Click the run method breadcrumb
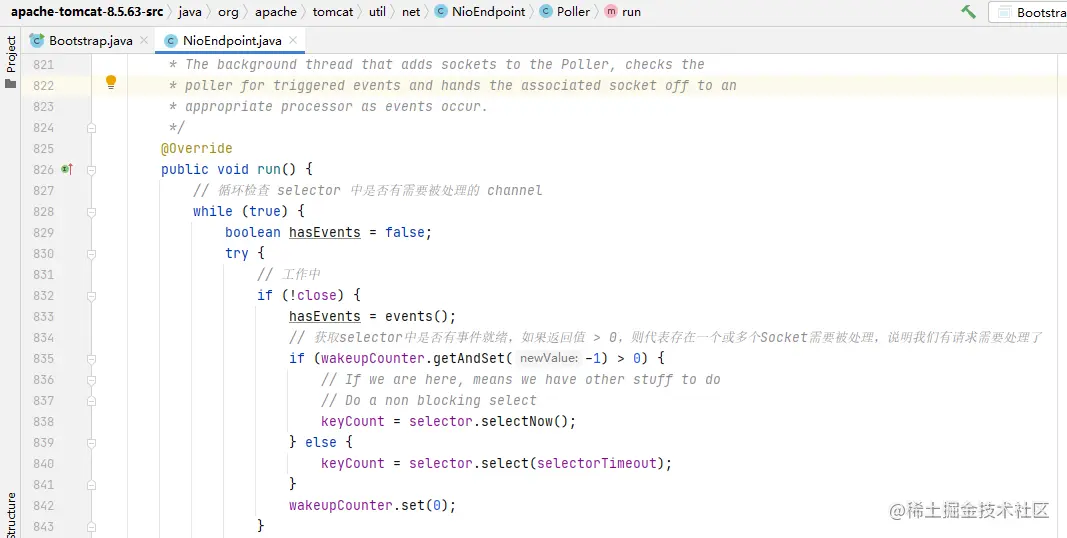1067x538 pixels. (623, 12)
